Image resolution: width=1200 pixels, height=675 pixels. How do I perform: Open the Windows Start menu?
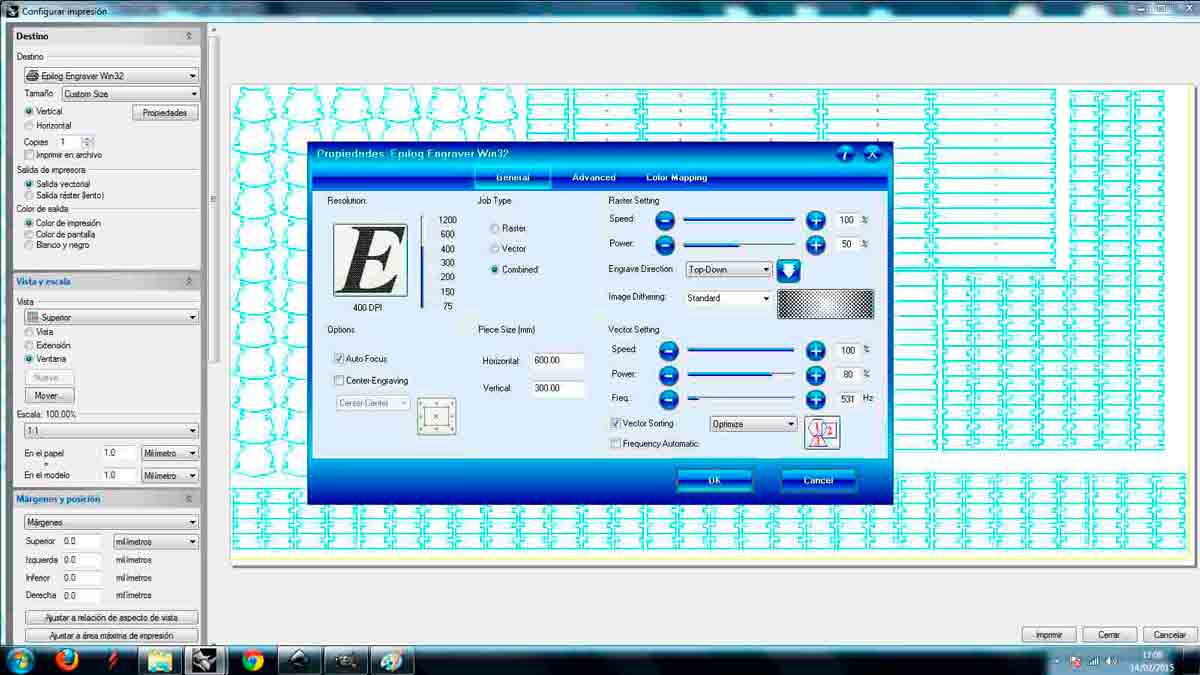tap(19, 660)
